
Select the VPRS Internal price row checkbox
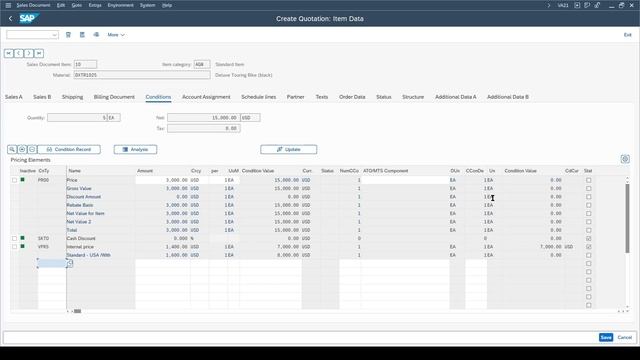pos(14,247)
